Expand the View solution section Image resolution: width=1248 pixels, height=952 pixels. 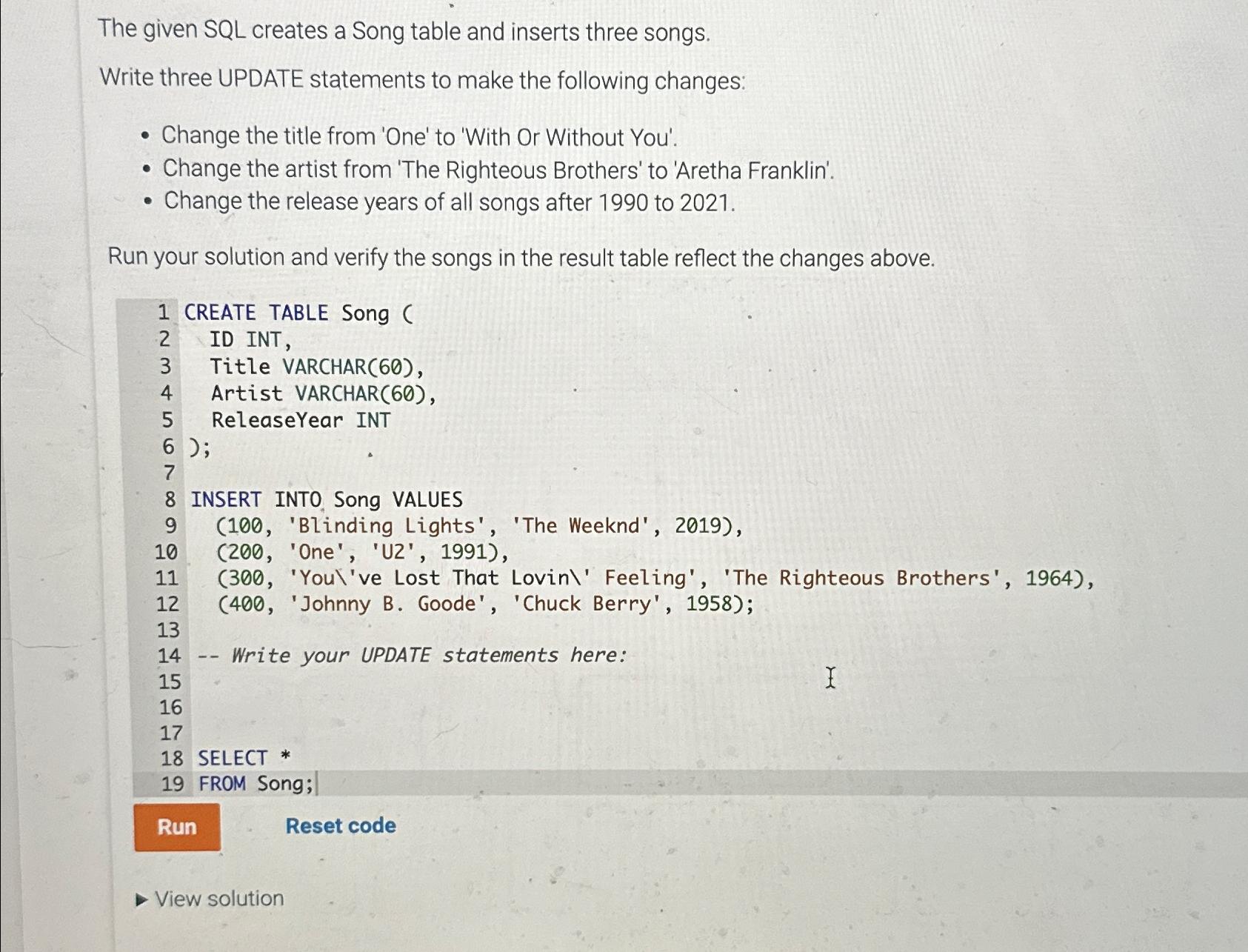coord(215,899)
